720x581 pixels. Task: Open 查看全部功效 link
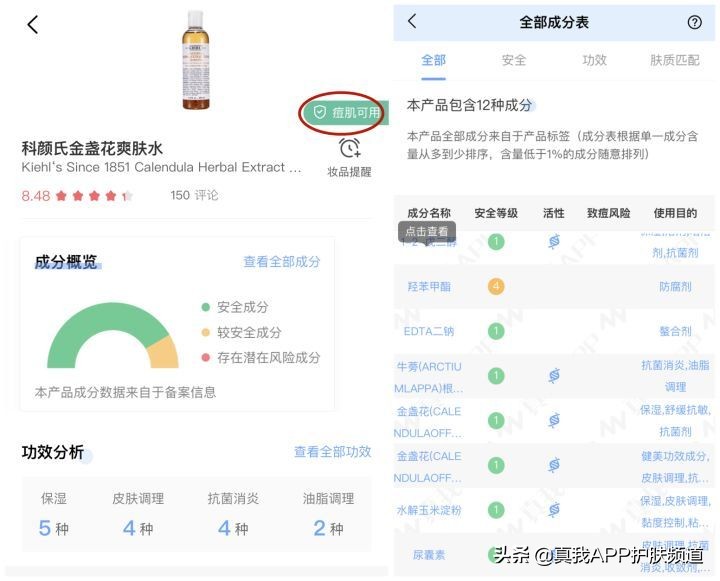[332, 451]
